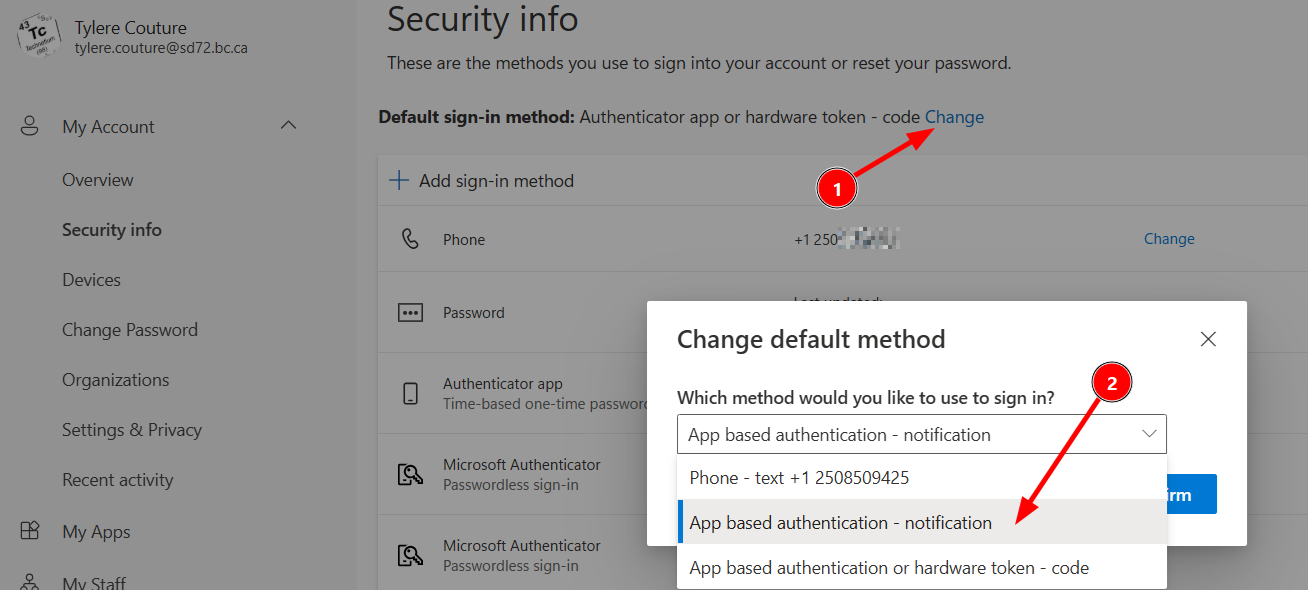The height and width of the screenshot is (590, 1308).
Task: Click the Tylere Couture profile avatar
Action: pos(39,36)
